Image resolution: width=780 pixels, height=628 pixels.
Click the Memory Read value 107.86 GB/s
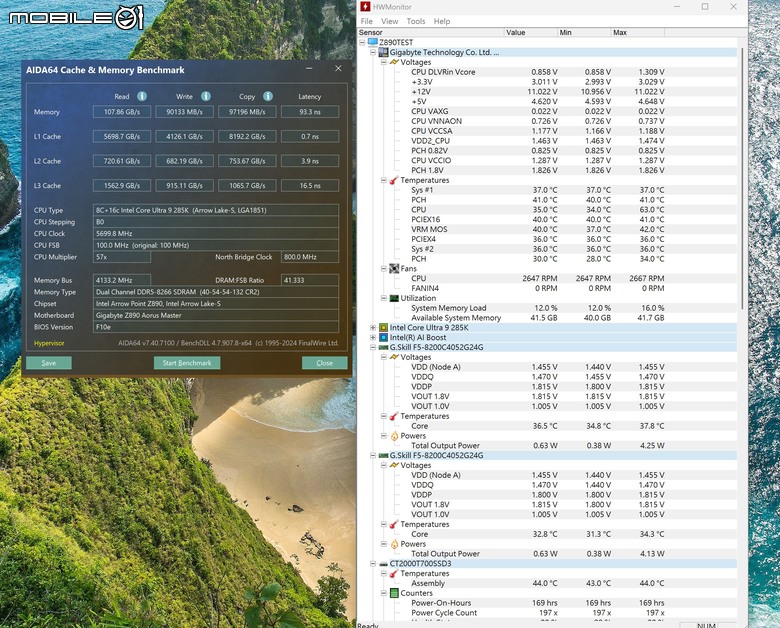(122, 112)
